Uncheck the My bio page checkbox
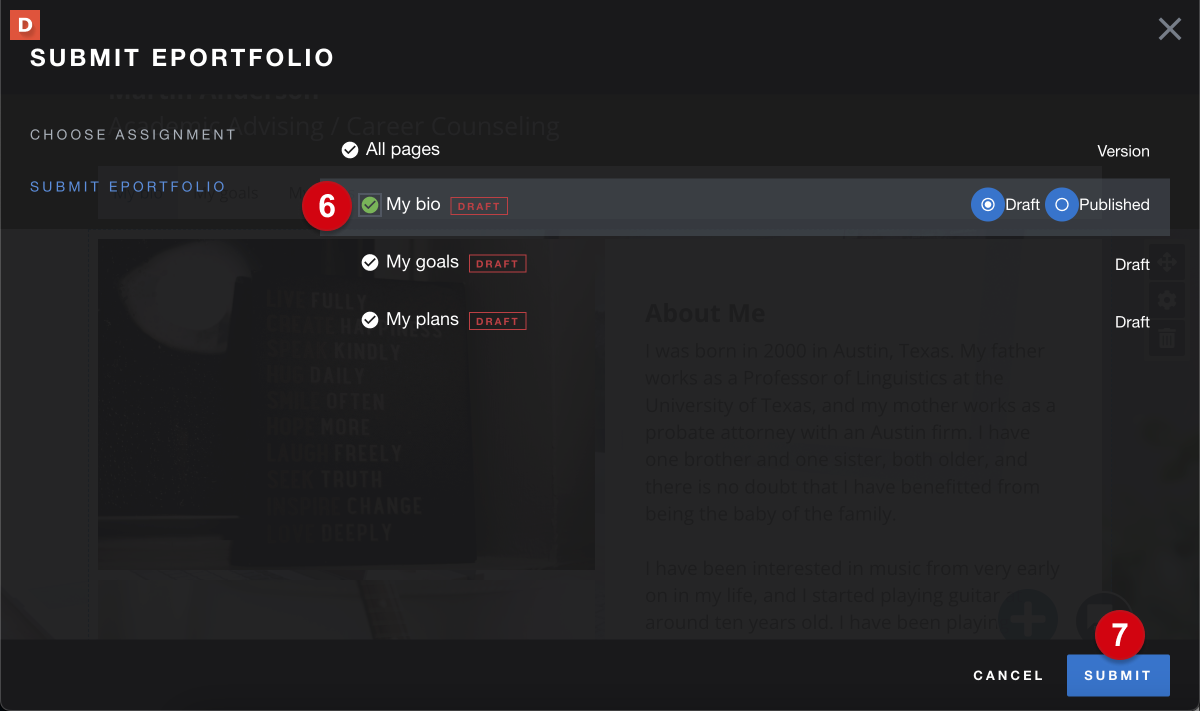The width and height of the screenshot is (1200, 711). coord(370,205)
